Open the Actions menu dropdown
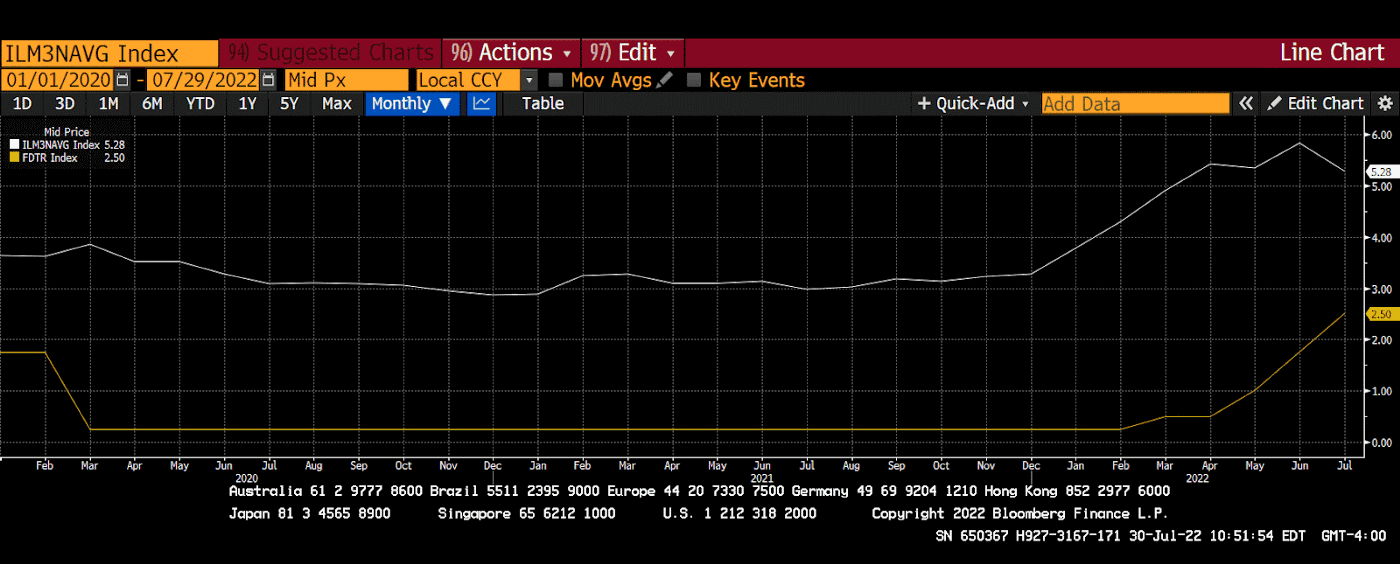The width and height of the screenshot is (1400, 564). (513, 53)
